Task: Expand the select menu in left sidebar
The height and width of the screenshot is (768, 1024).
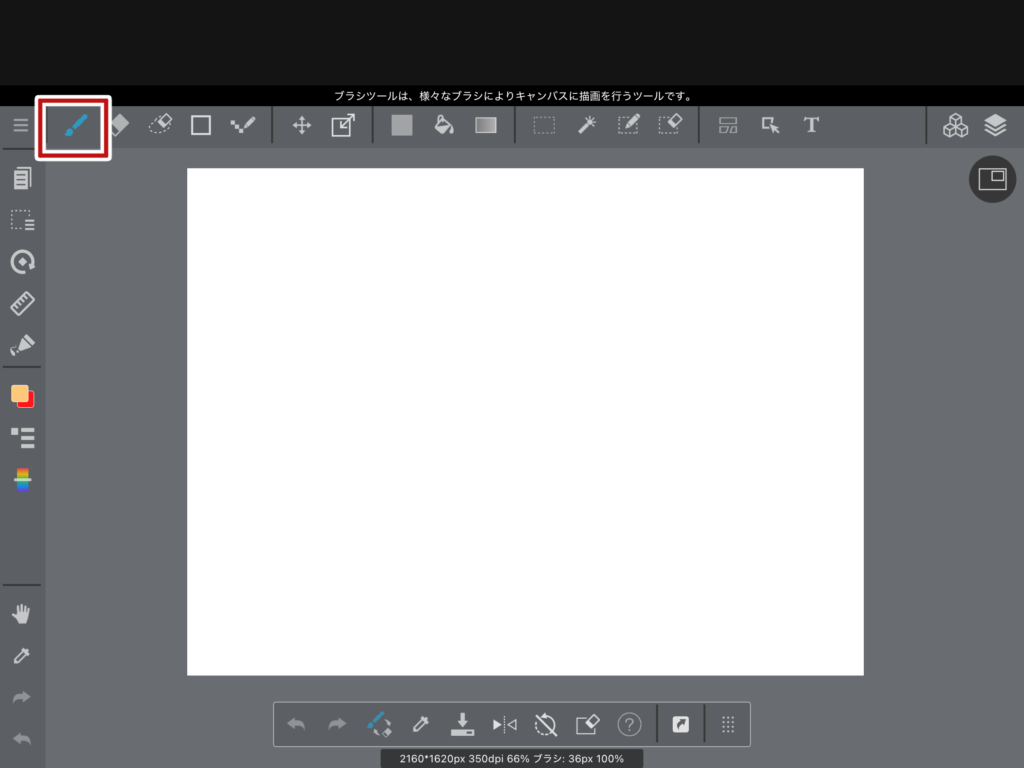Action: [22, 220]
